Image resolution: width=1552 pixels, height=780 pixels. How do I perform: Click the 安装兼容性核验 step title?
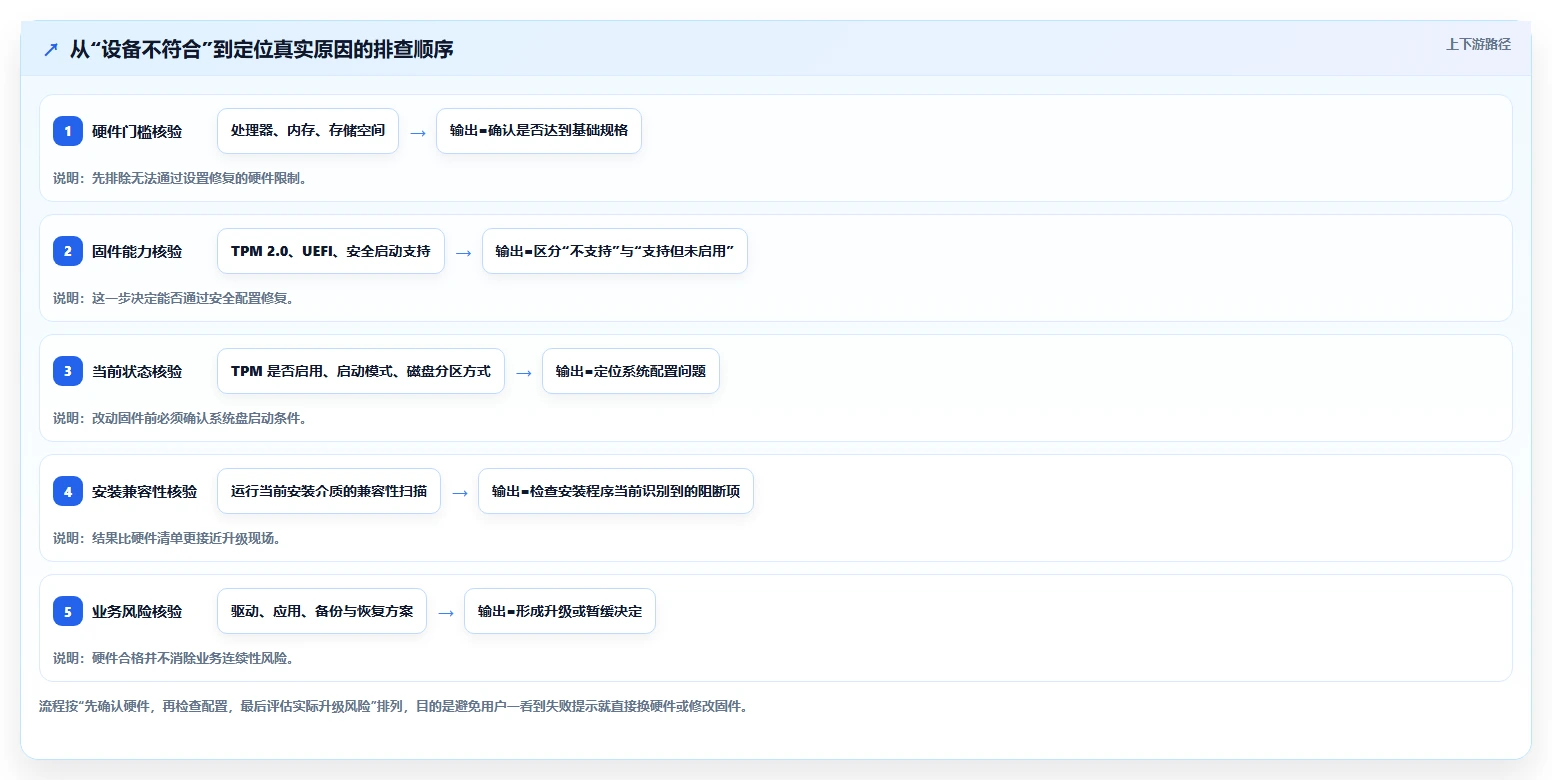[145, 492]
